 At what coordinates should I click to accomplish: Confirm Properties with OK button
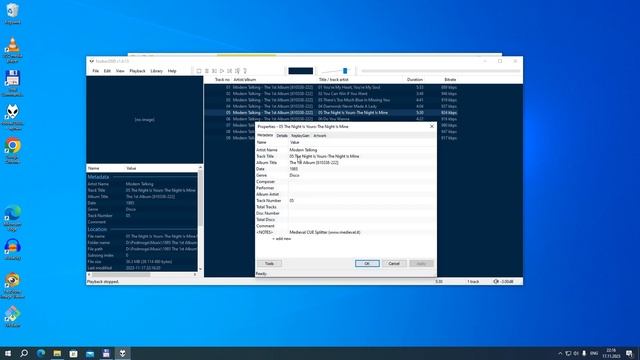click(367, 264)
